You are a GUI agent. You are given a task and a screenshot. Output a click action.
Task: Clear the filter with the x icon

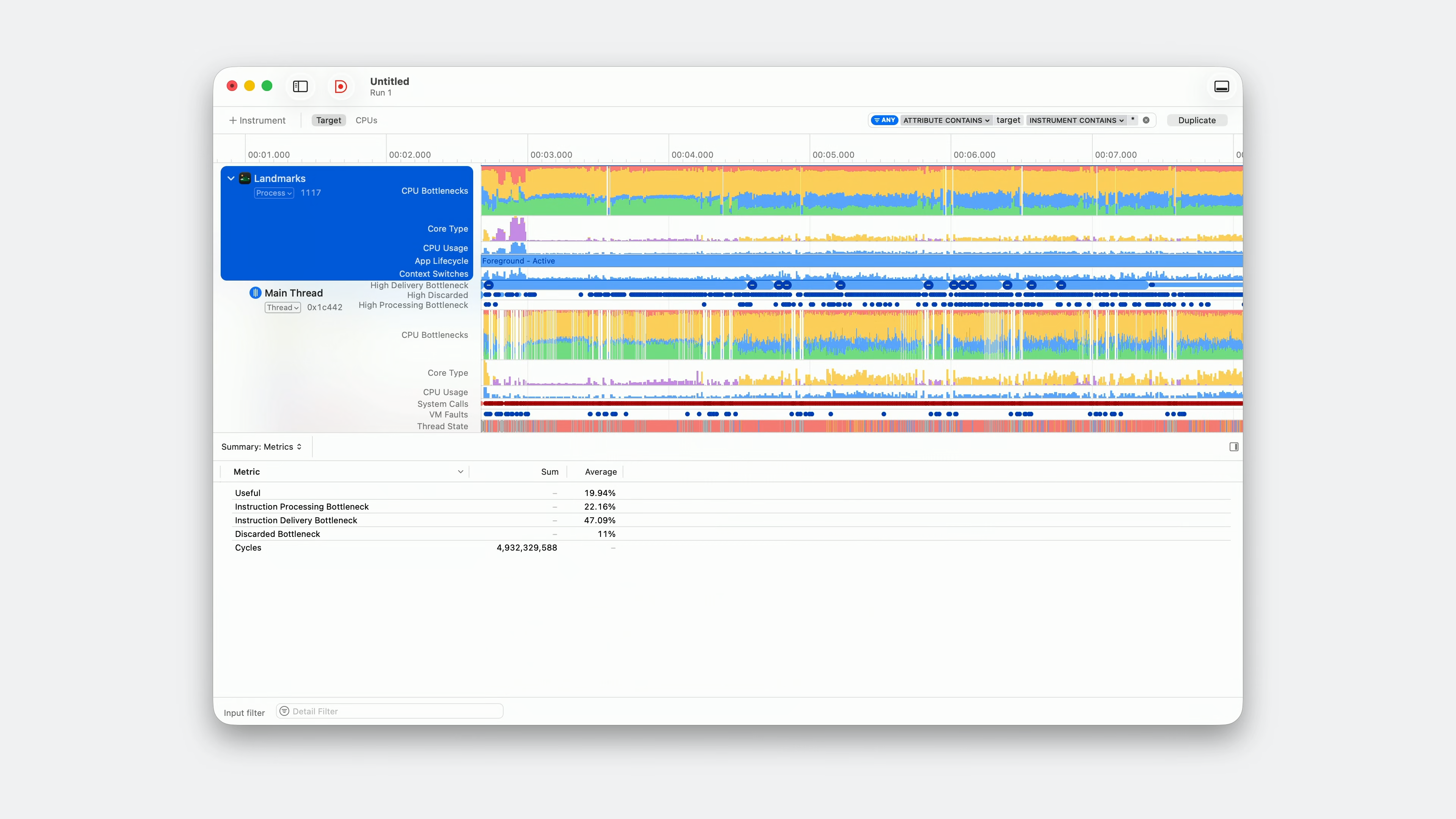[x=1146, y=121]
